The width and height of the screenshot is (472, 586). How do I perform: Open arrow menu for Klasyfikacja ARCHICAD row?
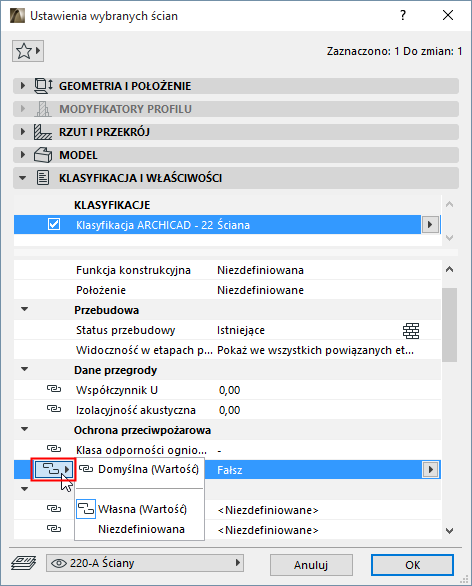430,225
